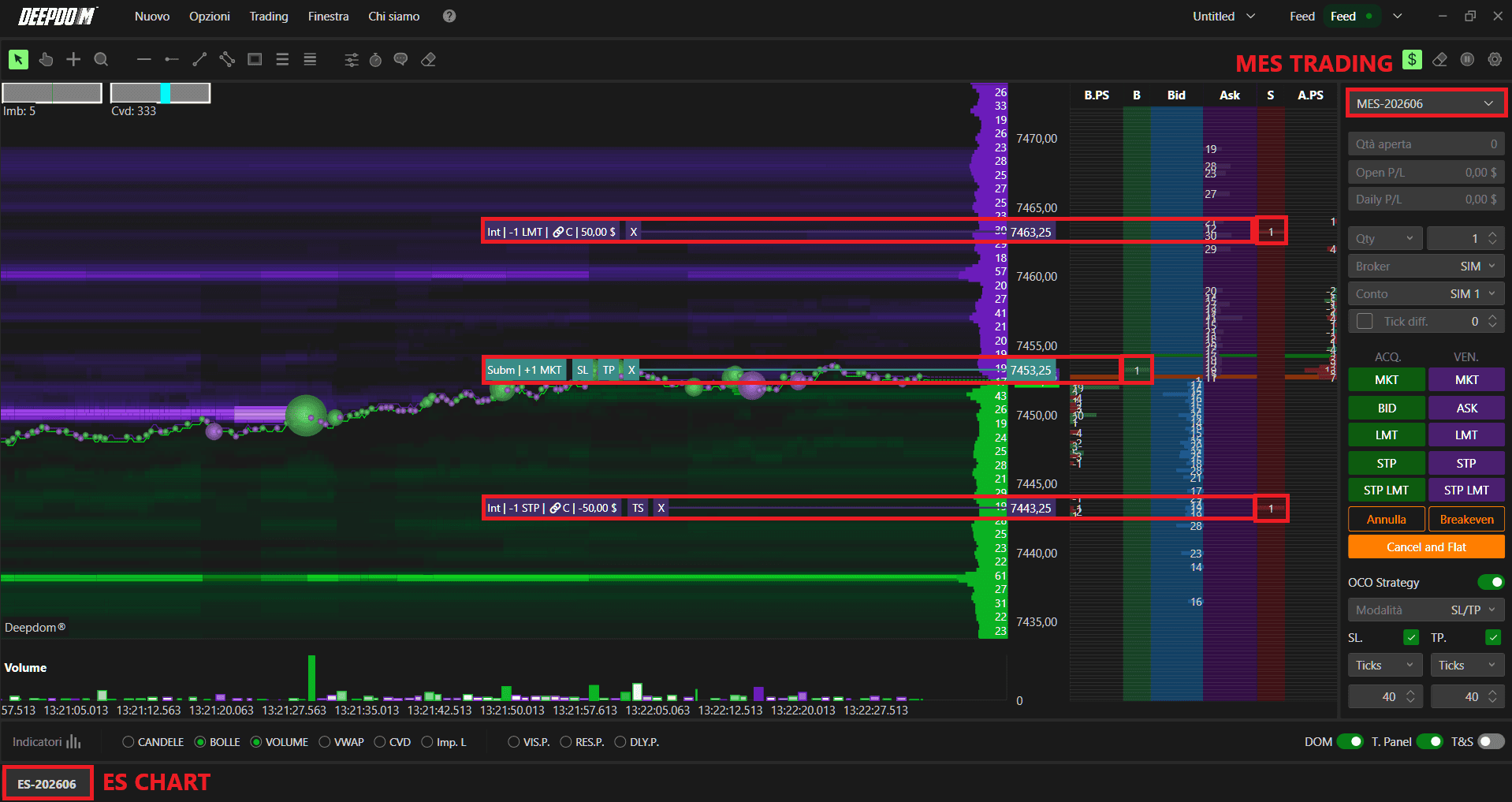Screen dimensions: 1512x802
Task: Expand the Feed connection dropdown arrow
Action: click(1398, 16)
